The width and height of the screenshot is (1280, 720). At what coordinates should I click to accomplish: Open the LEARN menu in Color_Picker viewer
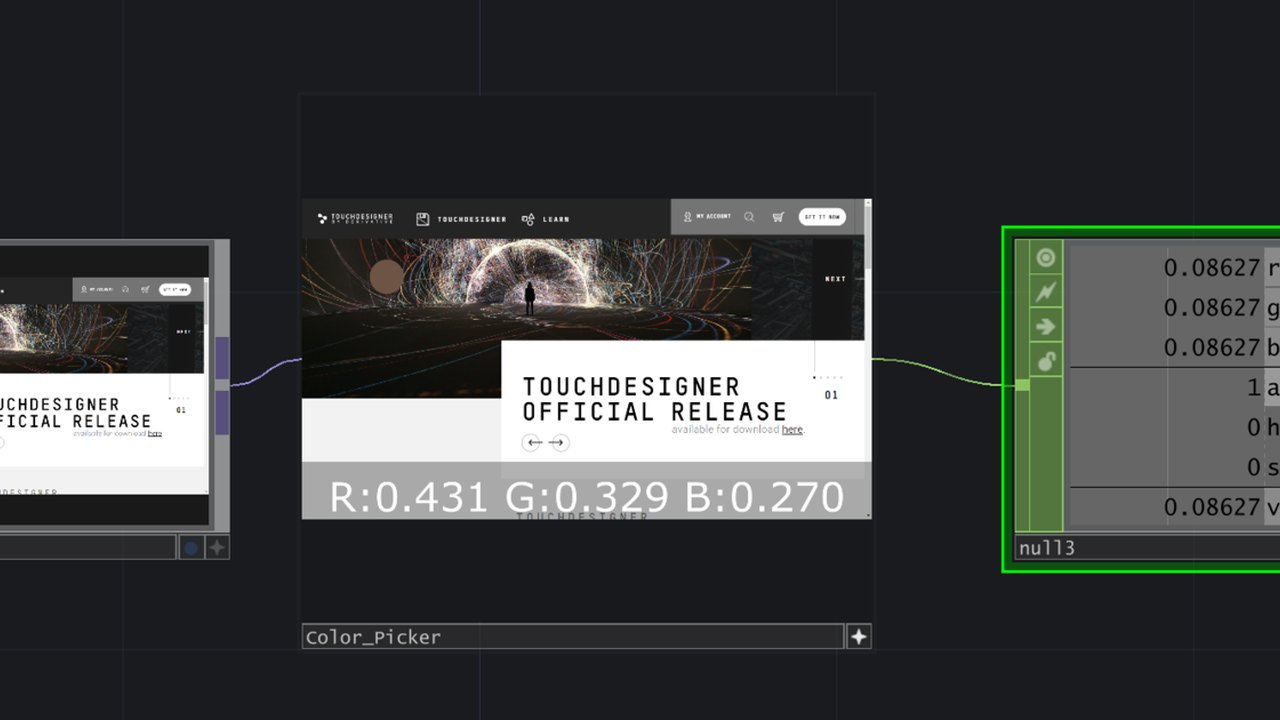[545, 219]
